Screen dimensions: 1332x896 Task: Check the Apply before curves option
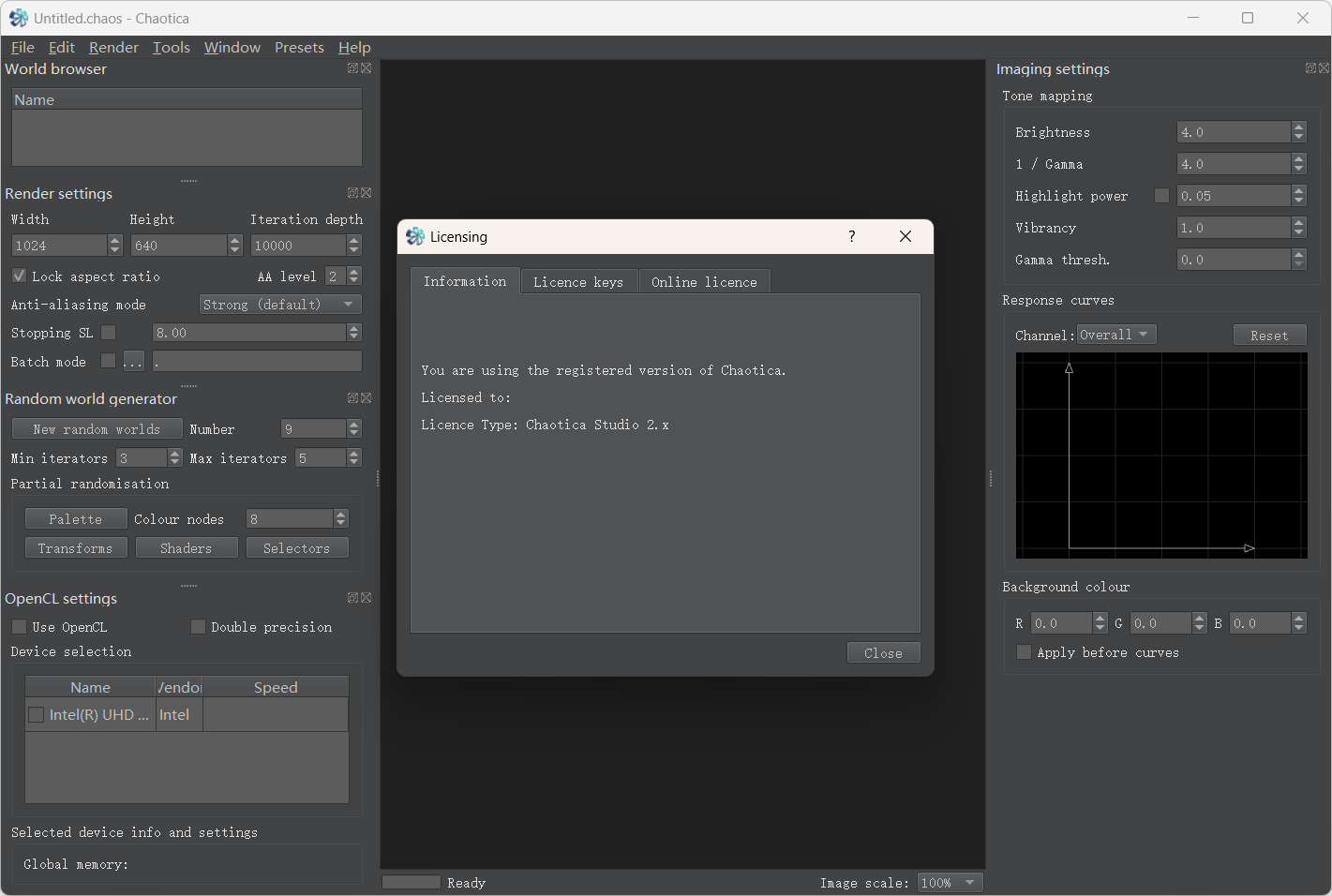[x=1024, y=652]
